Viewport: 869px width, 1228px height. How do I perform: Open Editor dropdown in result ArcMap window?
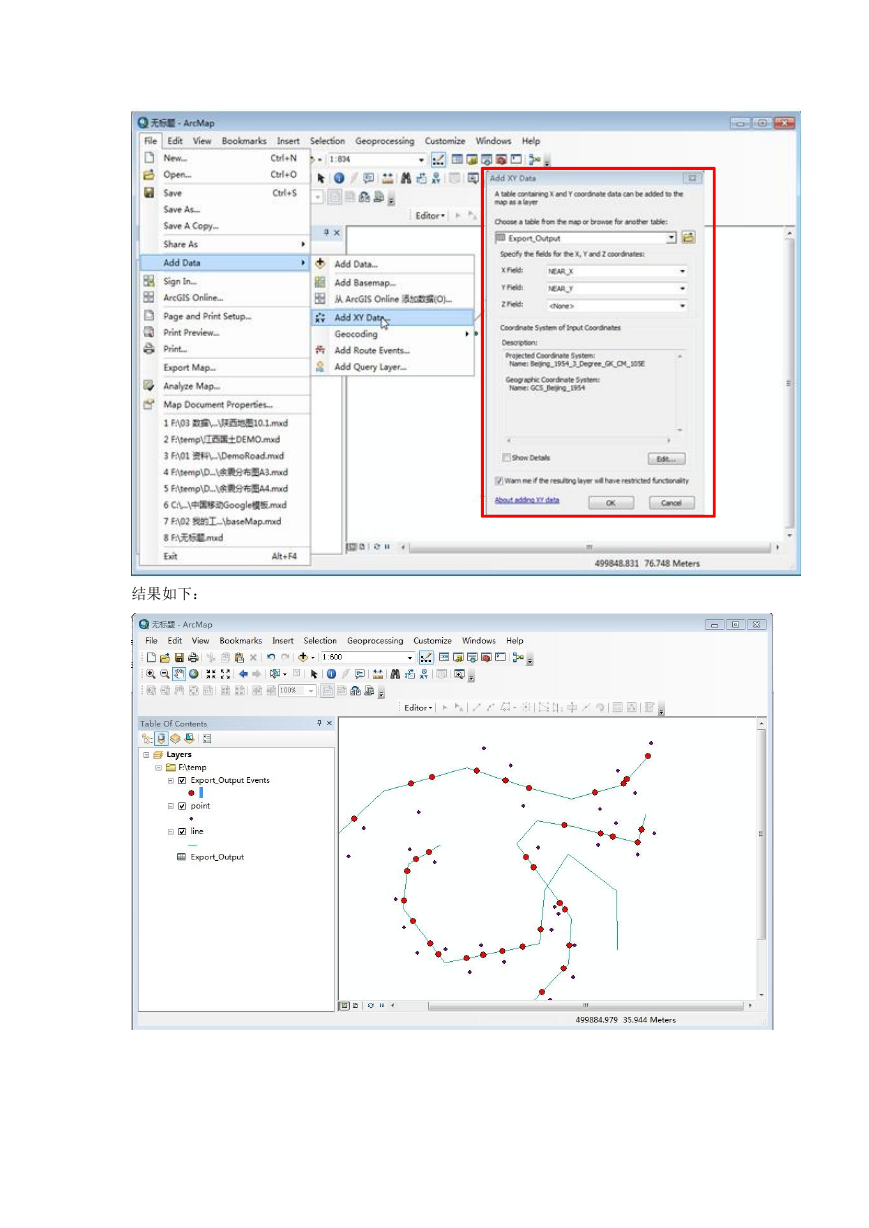tap(418, 708)
